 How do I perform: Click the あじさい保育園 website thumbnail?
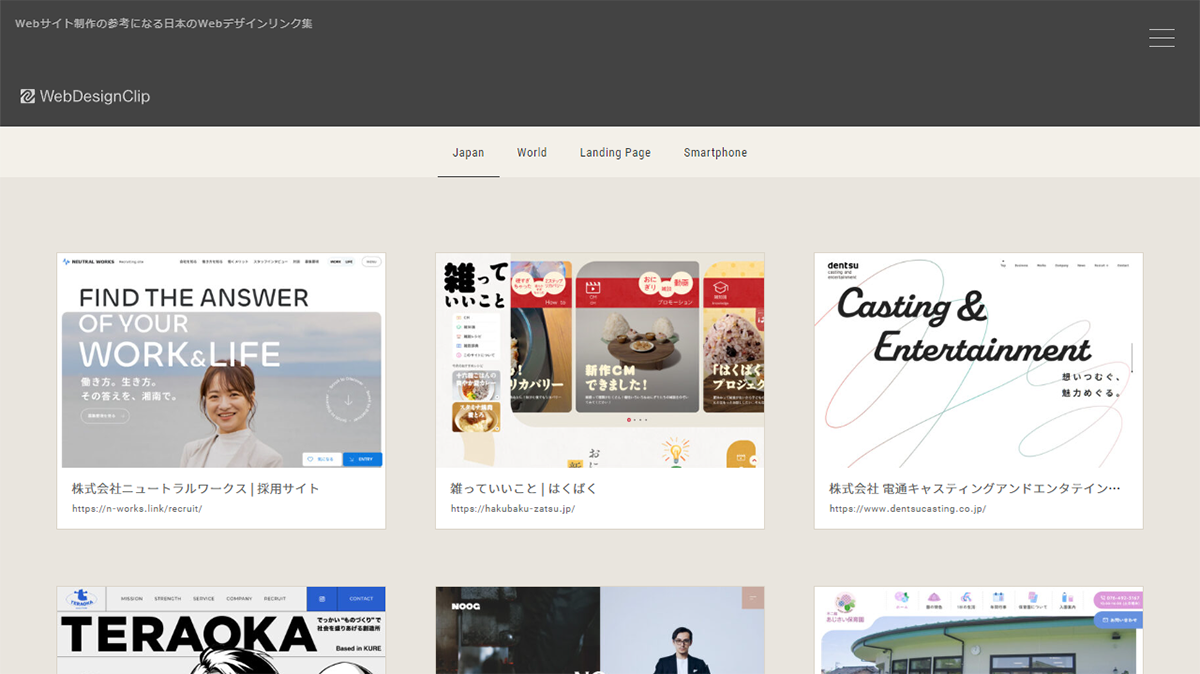pyautogui.click(x=978, y=631)
